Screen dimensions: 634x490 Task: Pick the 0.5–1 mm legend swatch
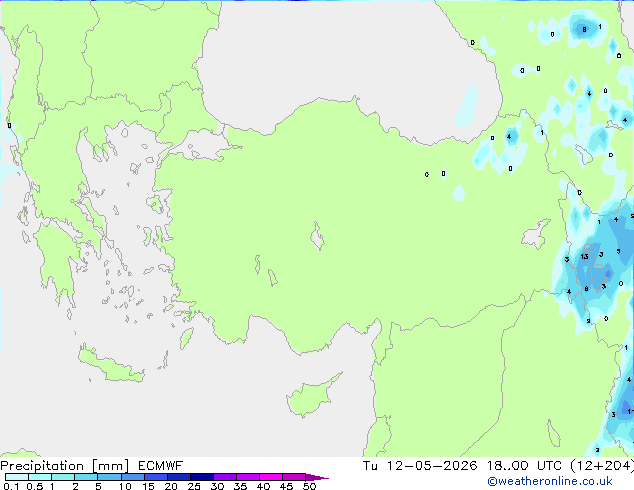(x=40, y=477)
